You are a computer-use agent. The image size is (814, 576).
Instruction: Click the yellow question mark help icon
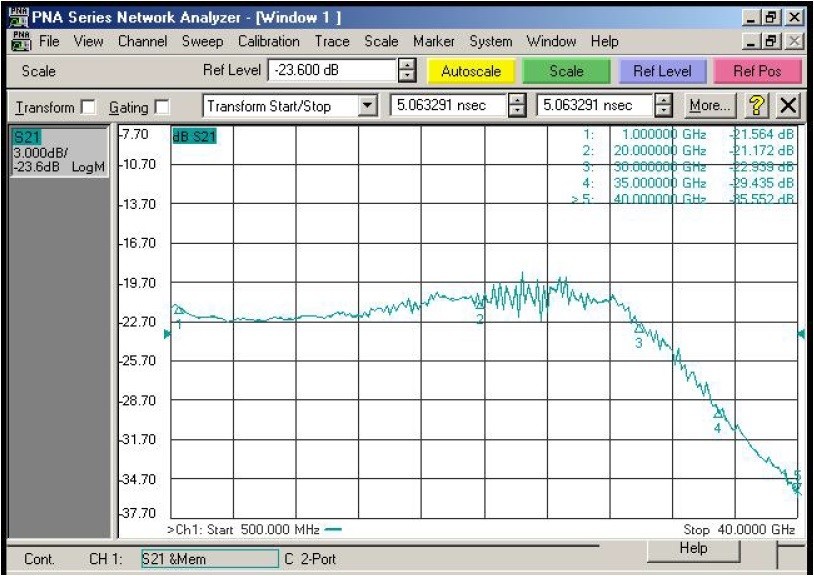coord(757,106)
